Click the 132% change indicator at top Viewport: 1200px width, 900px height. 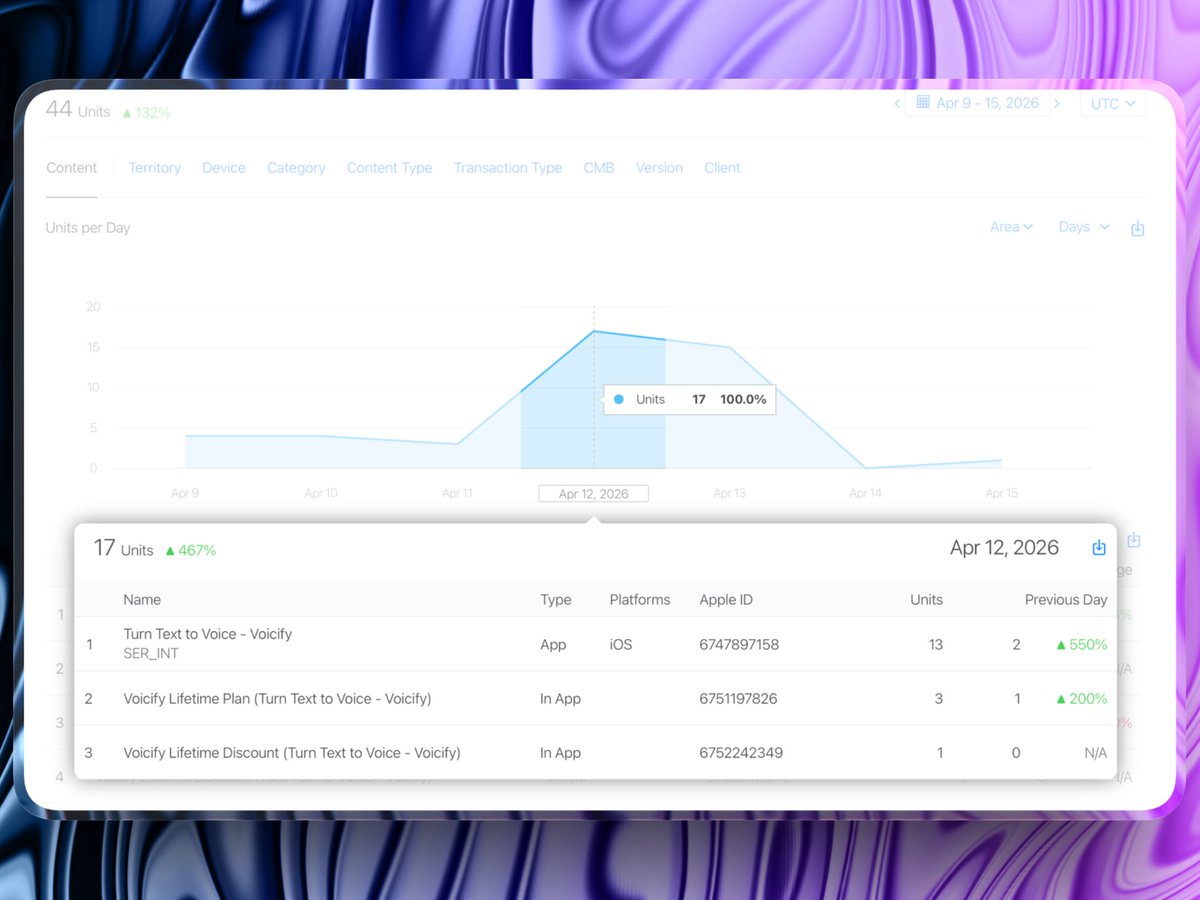coord(146,113)
